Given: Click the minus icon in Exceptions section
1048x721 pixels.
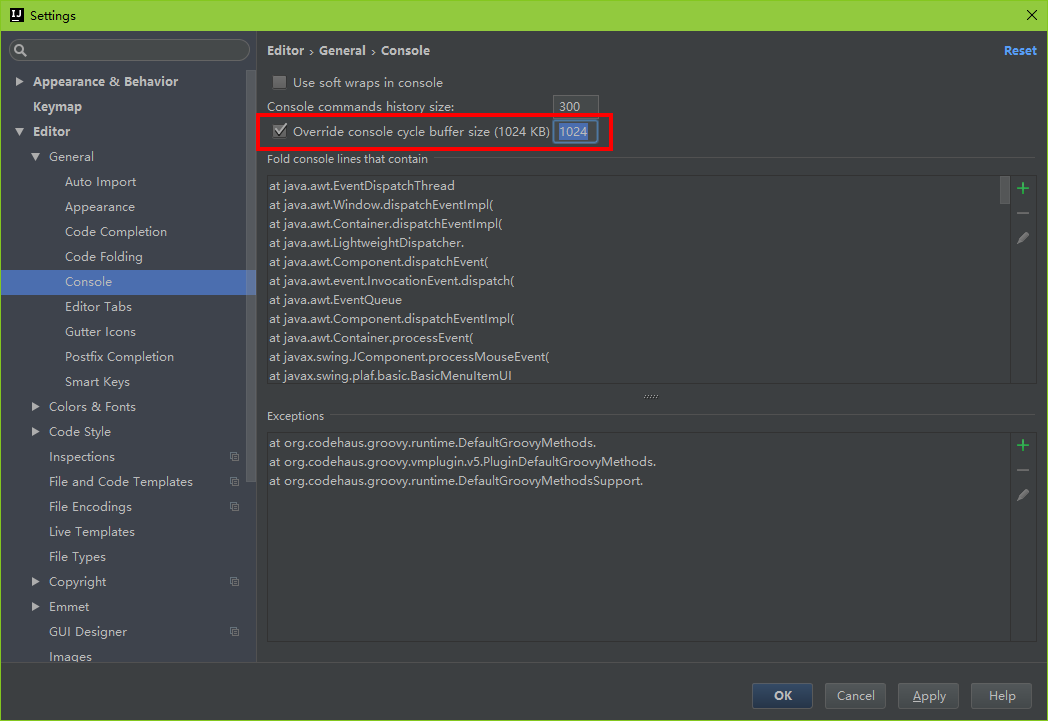Looking at the screenshot, I should pyautogui.click(x=1022, y=470).
